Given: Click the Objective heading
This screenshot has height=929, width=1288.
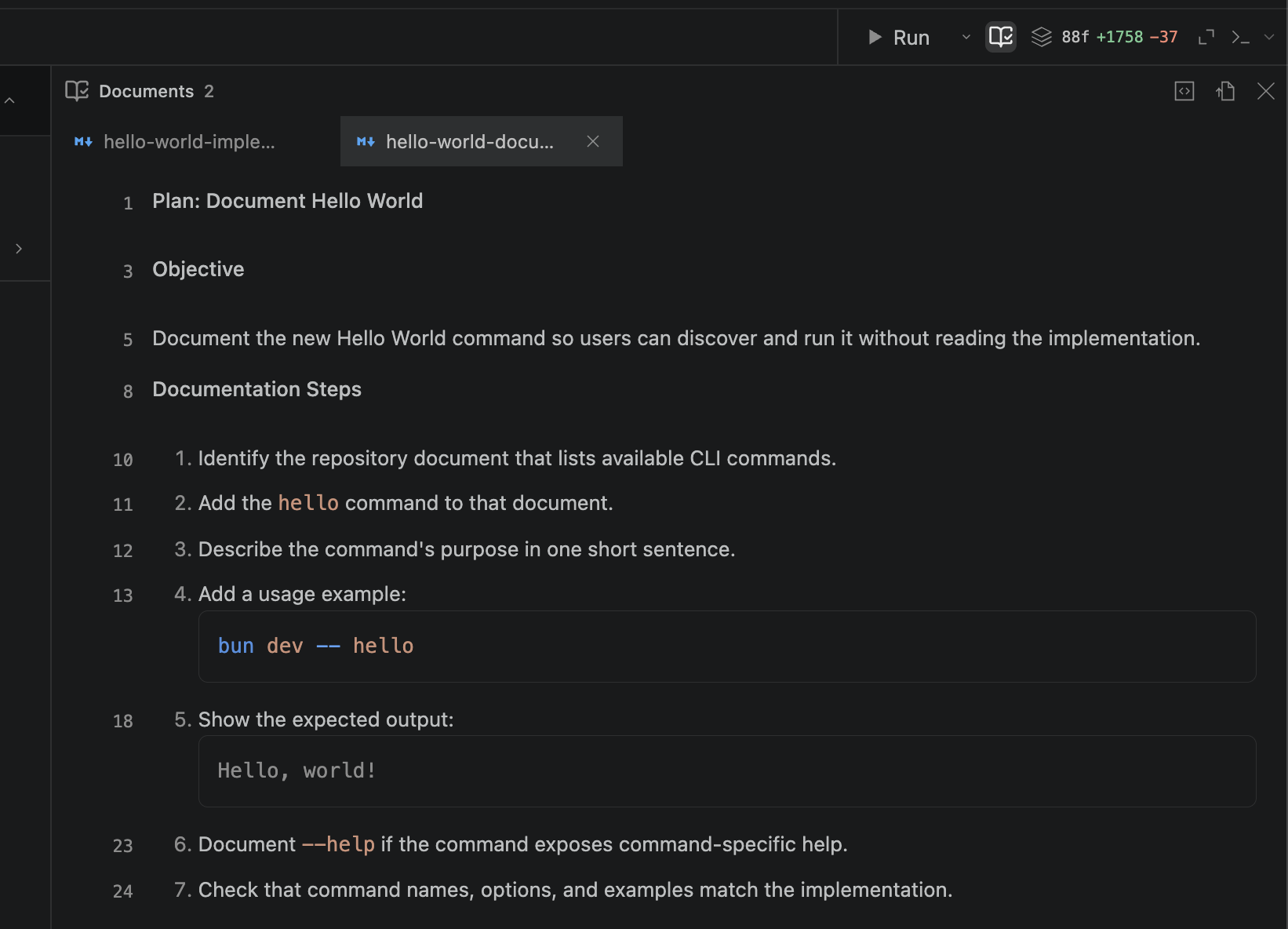Looking at the screenshot, I should click(198, 269).
